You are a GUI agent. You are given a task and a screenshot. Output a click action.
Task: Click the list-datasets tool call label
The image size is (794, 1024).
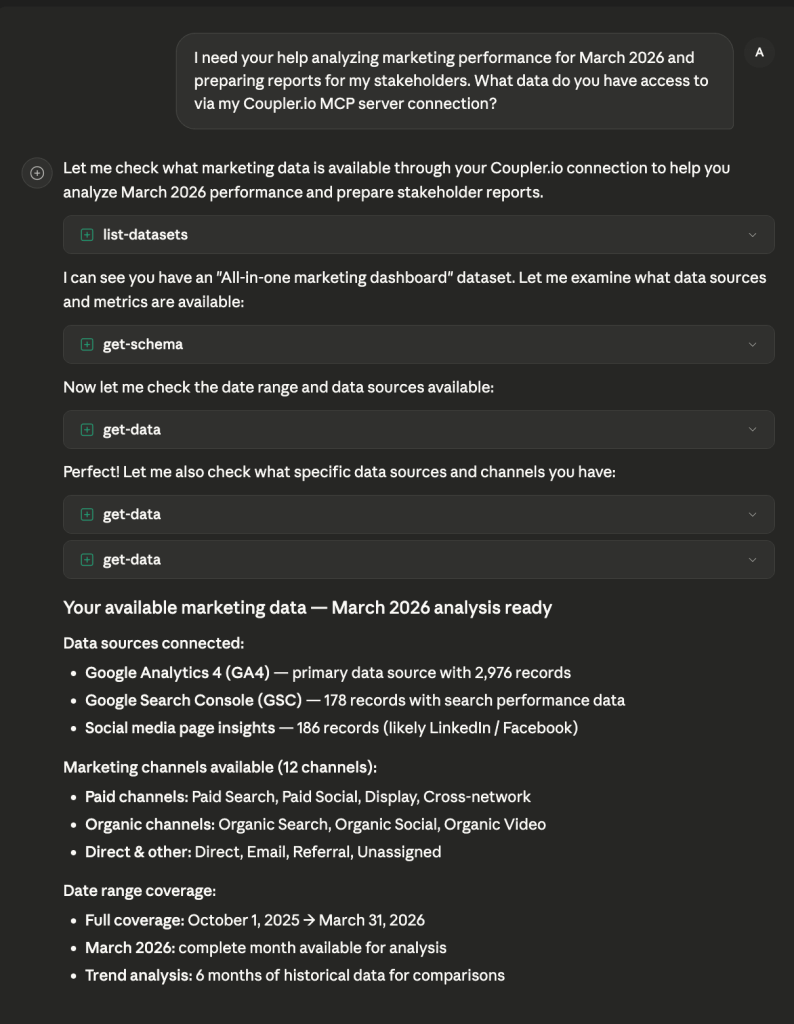click(x=145, y=235)
